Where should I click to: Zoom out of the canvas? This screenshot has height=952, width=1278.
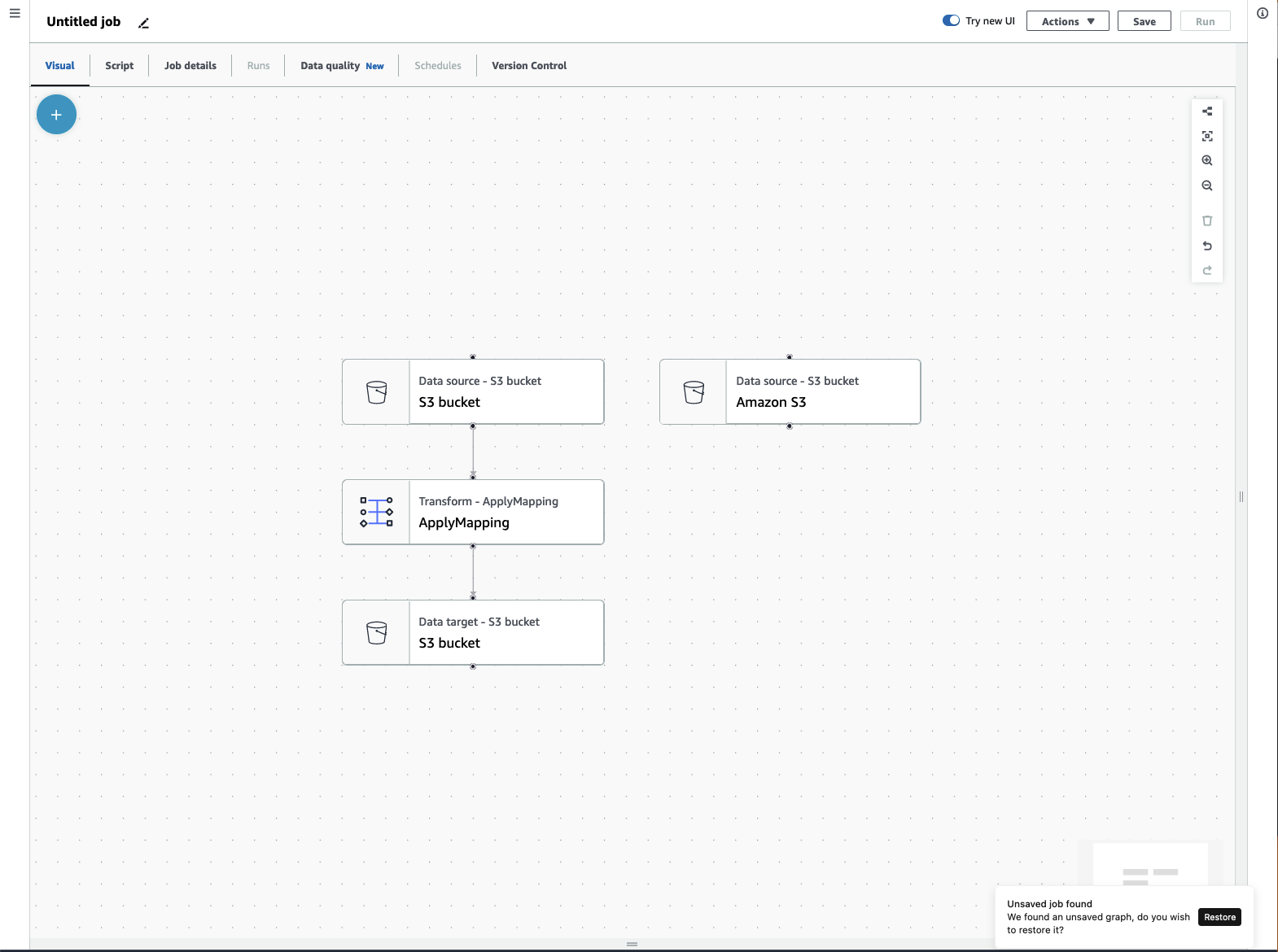tap(1207, 186)
